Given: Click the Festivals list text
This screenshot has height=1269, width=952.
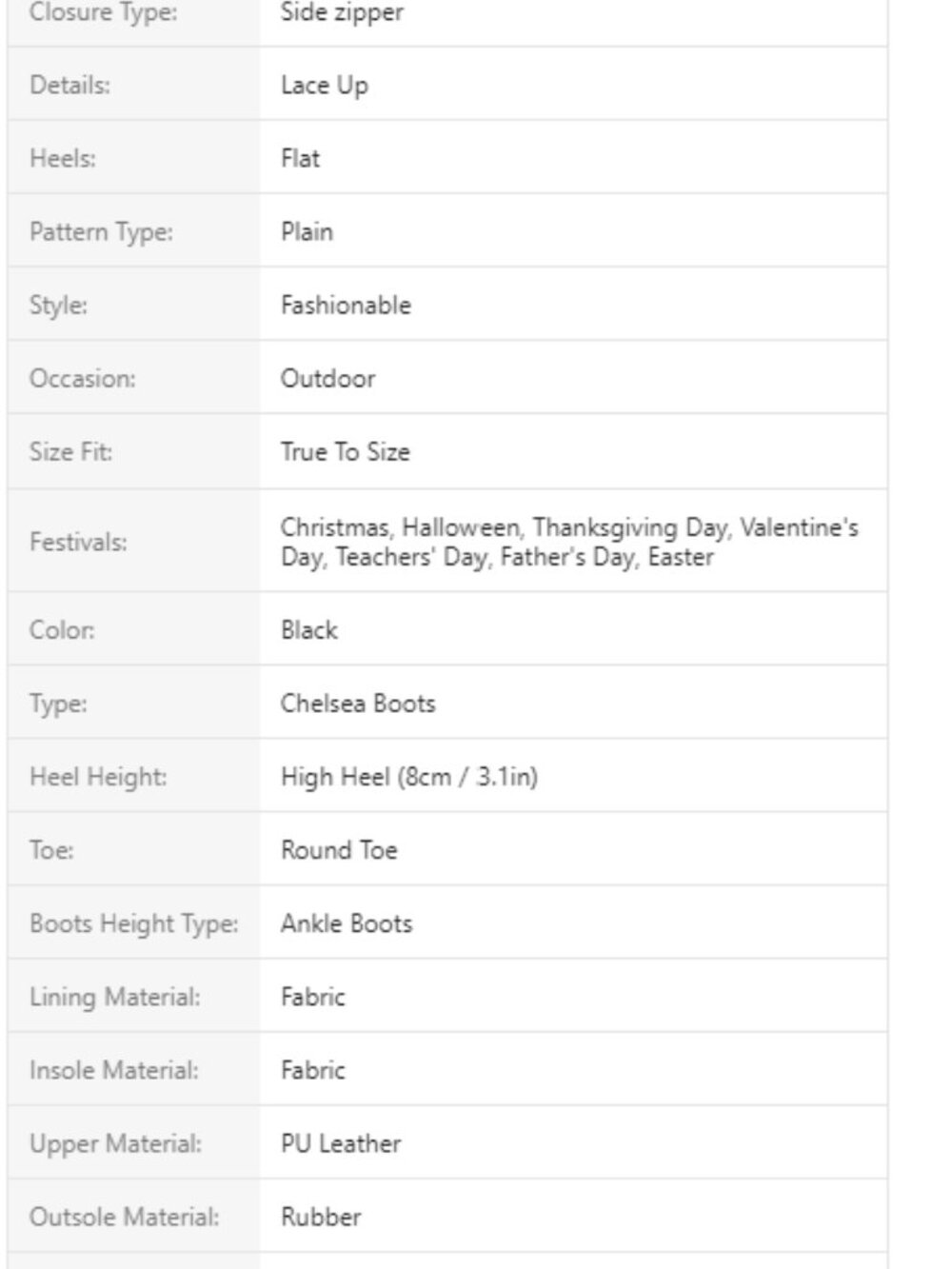Looking at the screenshot, I should point(569,542).
